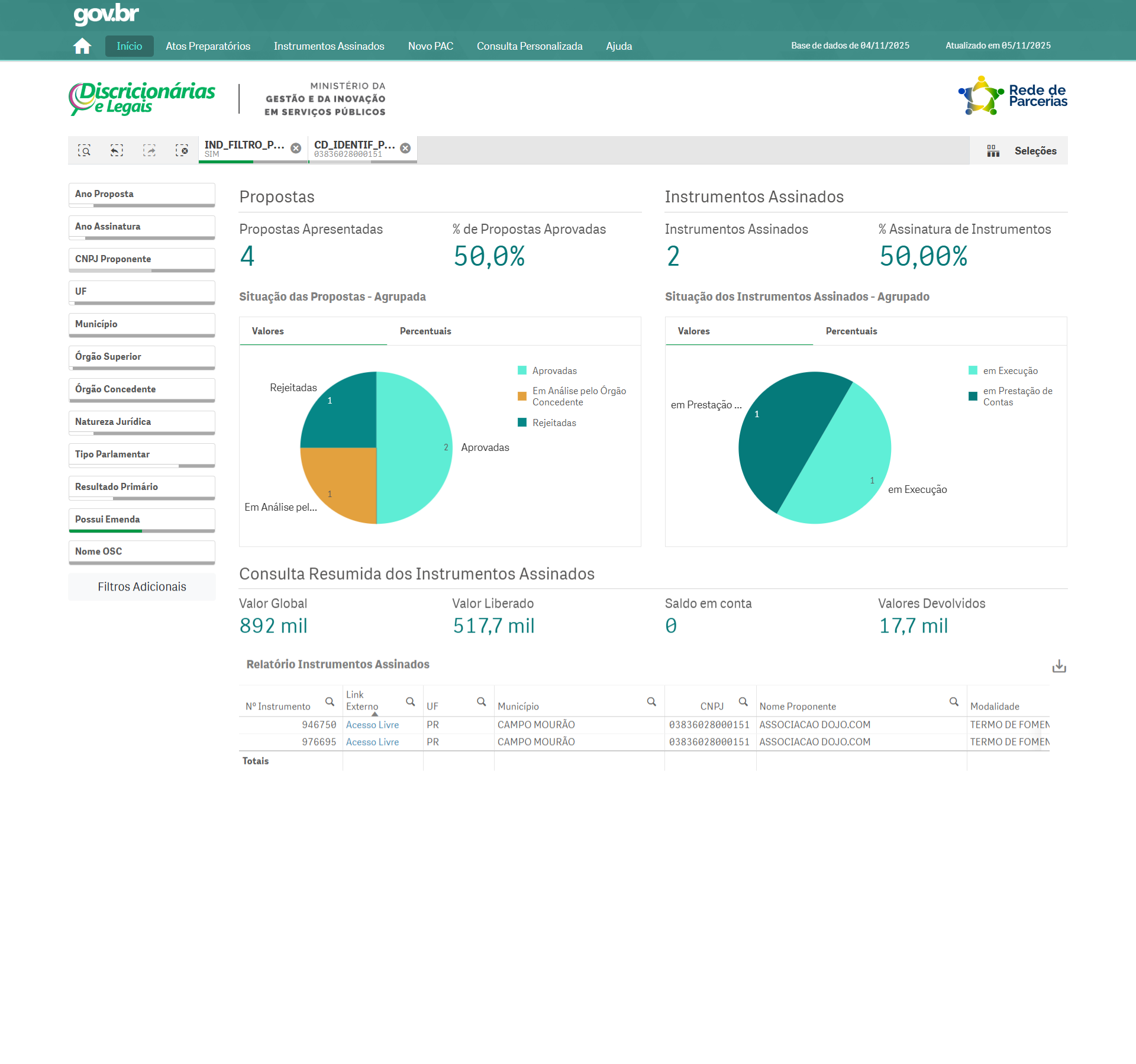This screenshot has width=1136, height=1064.
Task: Search within Nº Instrumento column
Action: tap(330, 702)
